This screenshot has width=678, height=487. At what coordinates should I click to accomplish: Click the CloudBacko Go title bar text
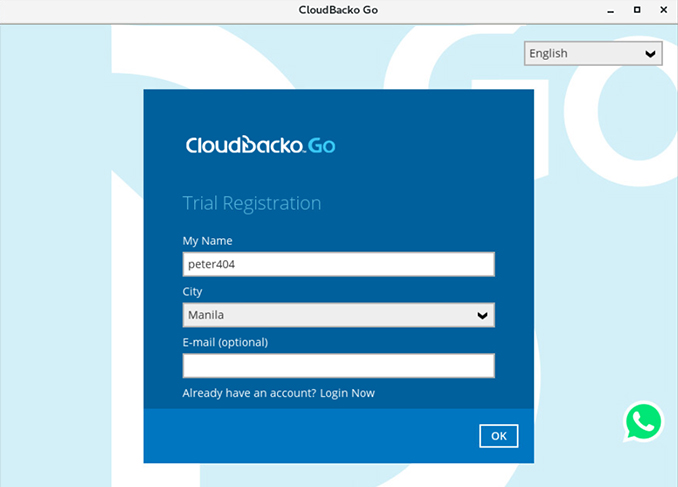click(338, 10)
